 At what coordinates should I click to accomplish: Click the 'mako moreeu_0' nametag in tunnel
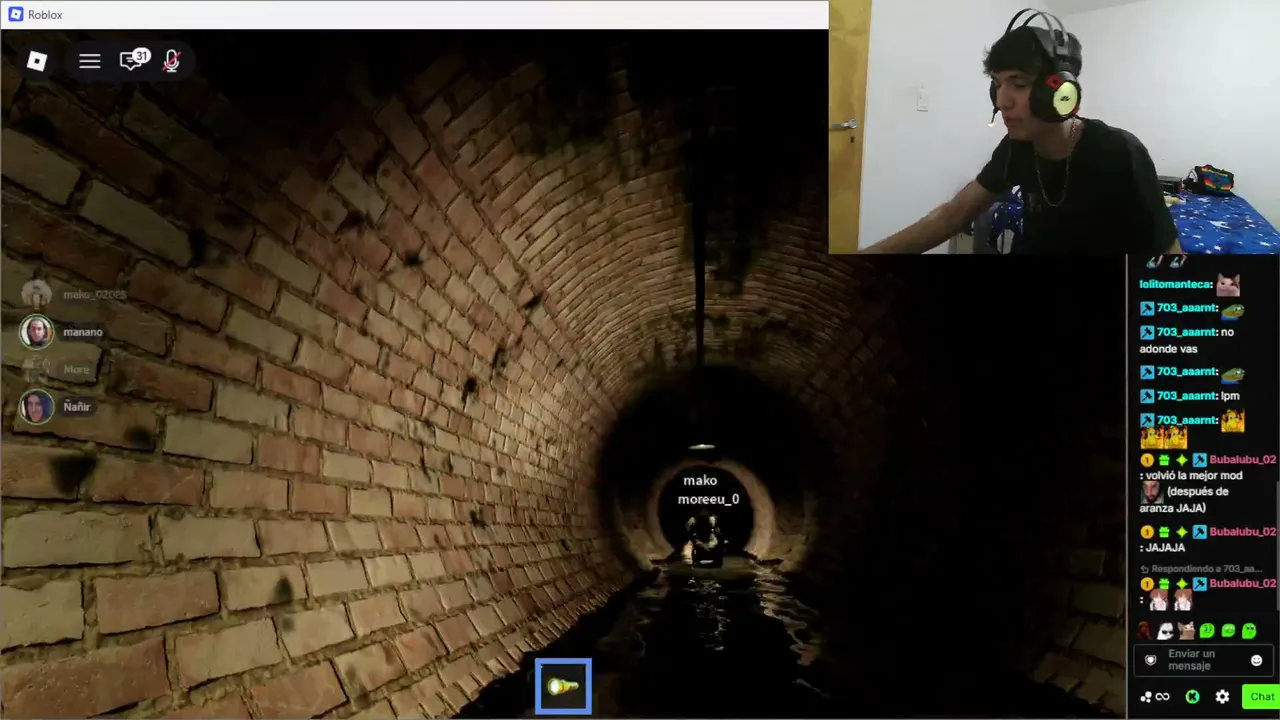709,490
